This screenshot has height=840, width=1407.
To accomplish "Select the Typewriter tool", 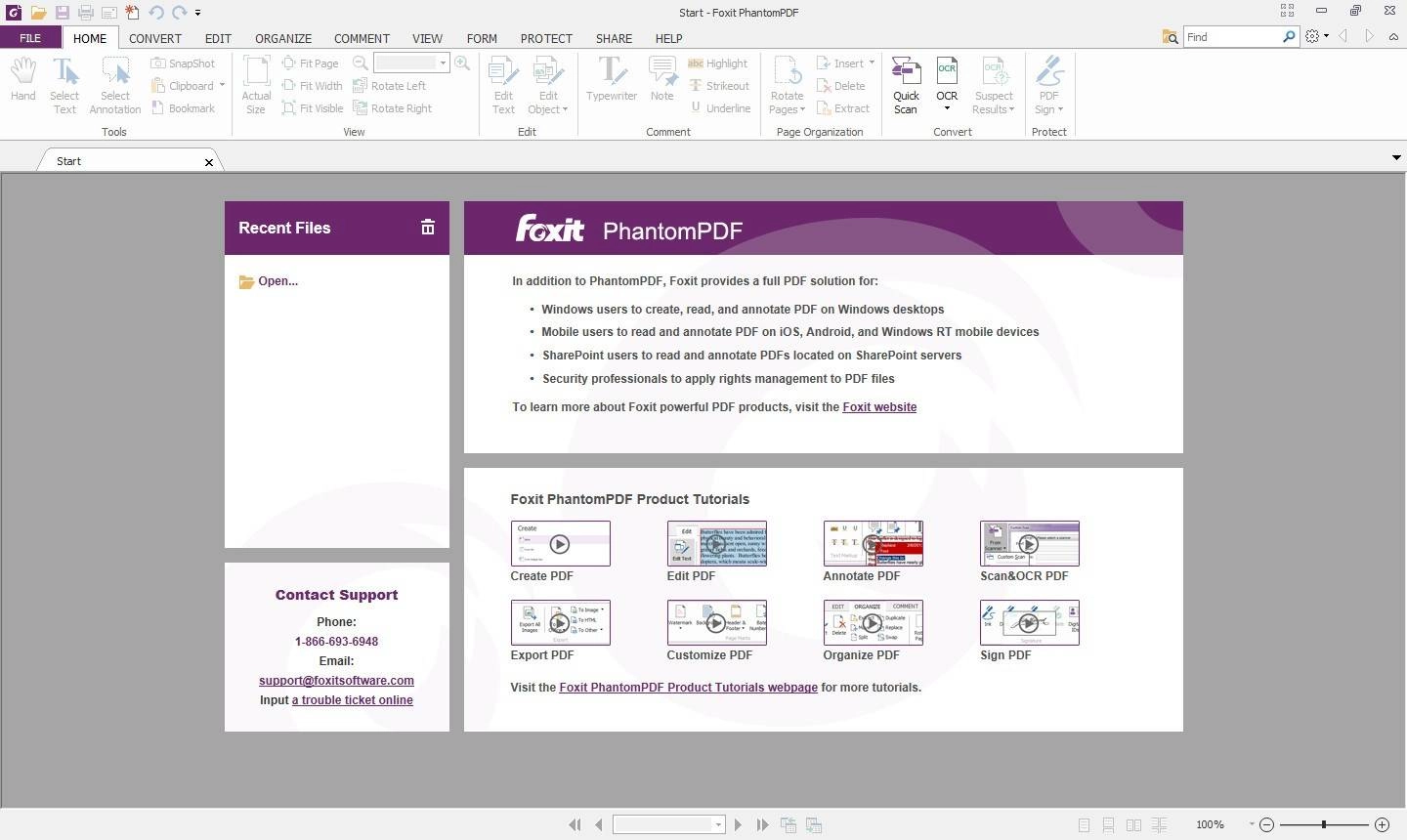I will [612, 79].
